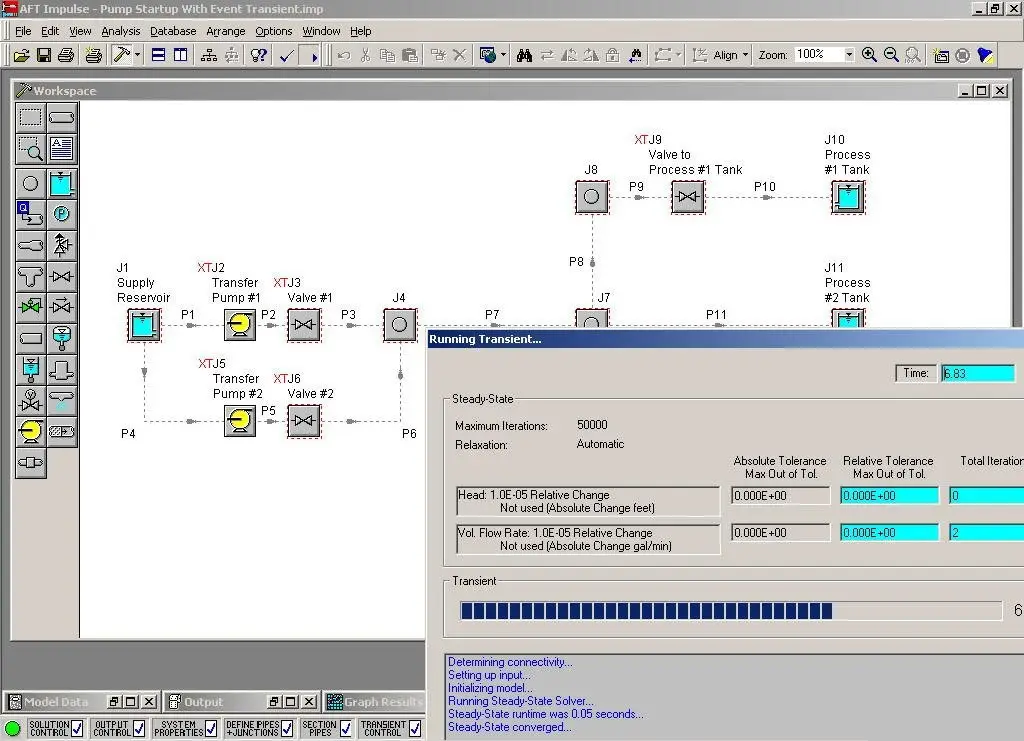This screenshot has height=741, width=1024.
Task: Select the tee/wye junction tool
Action: tap(31, 277)
